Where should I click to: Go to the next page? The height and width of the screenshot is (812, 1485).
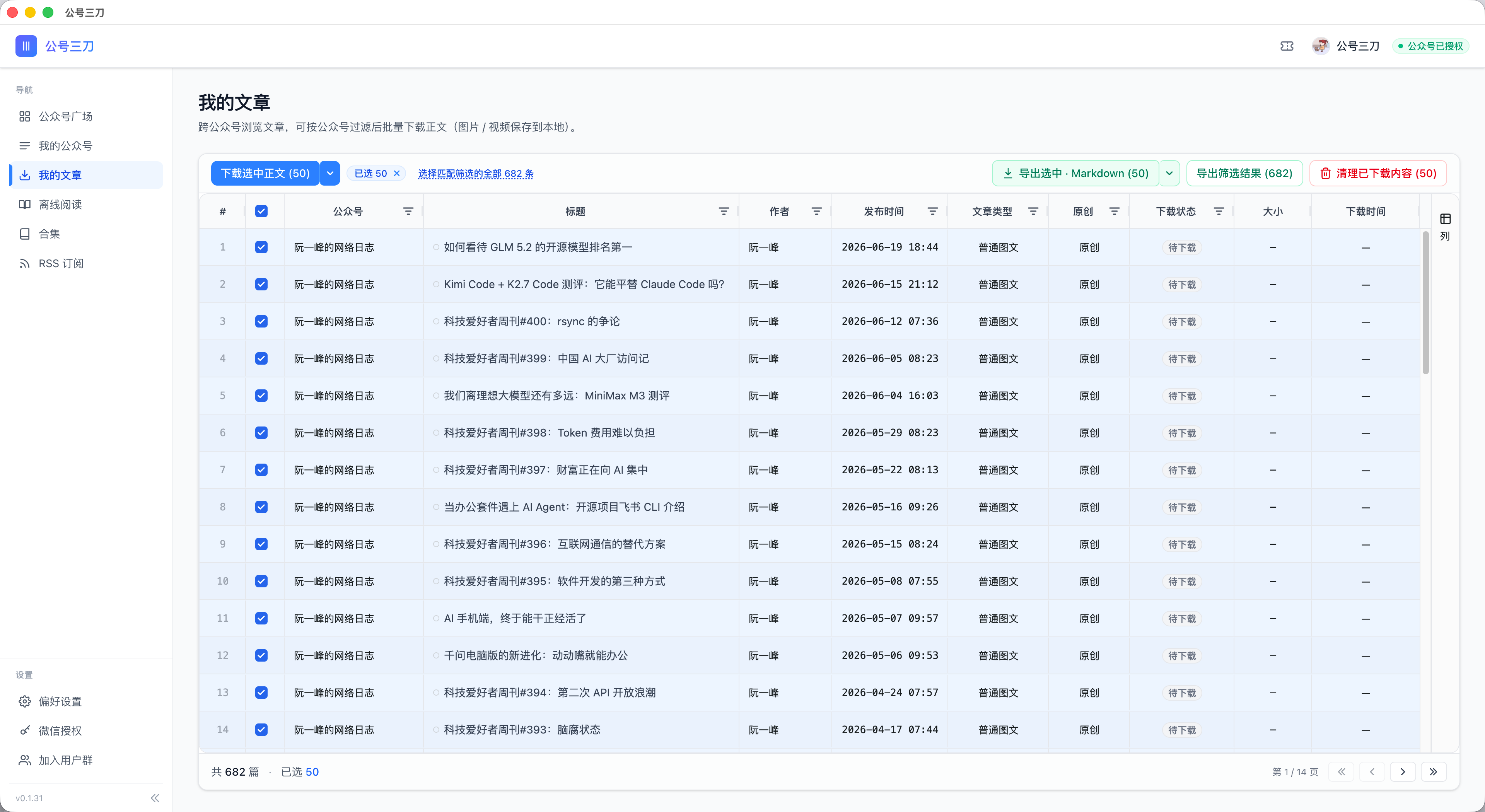pos(1403,772)
